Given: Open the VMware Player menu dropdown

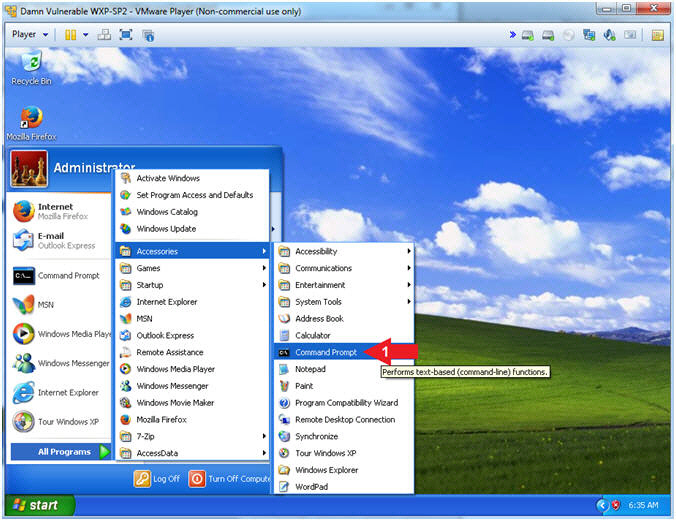Looking at the screenshot, I should pyautogui.click(x=30, y=35).
